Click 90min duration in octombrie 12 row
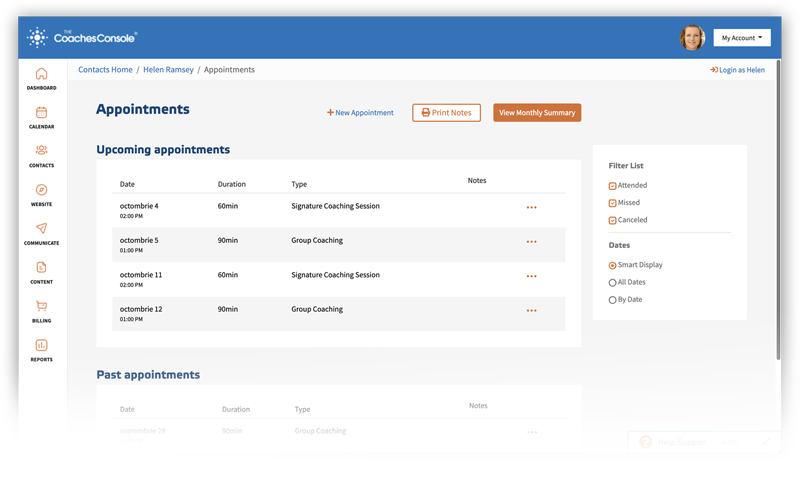The width and height of the screenshot is (800, 480). click(x=228, y=309)
